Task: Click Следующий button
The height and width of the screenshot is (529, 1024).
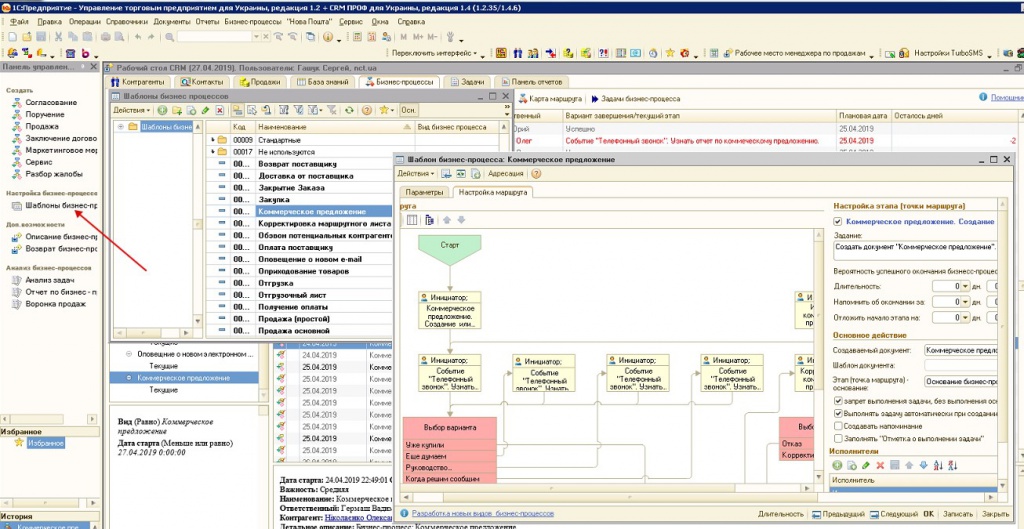Action: tap(894, 515)
